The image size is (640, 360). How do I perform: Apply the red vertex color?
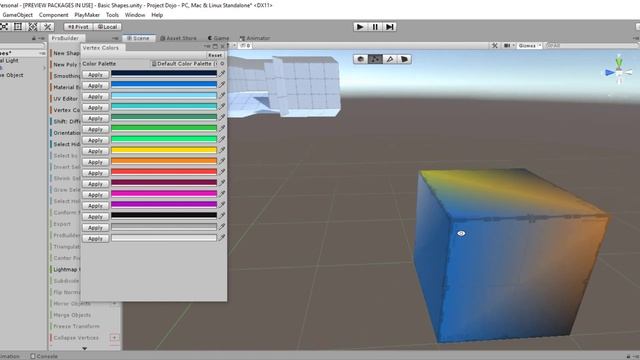95,173
